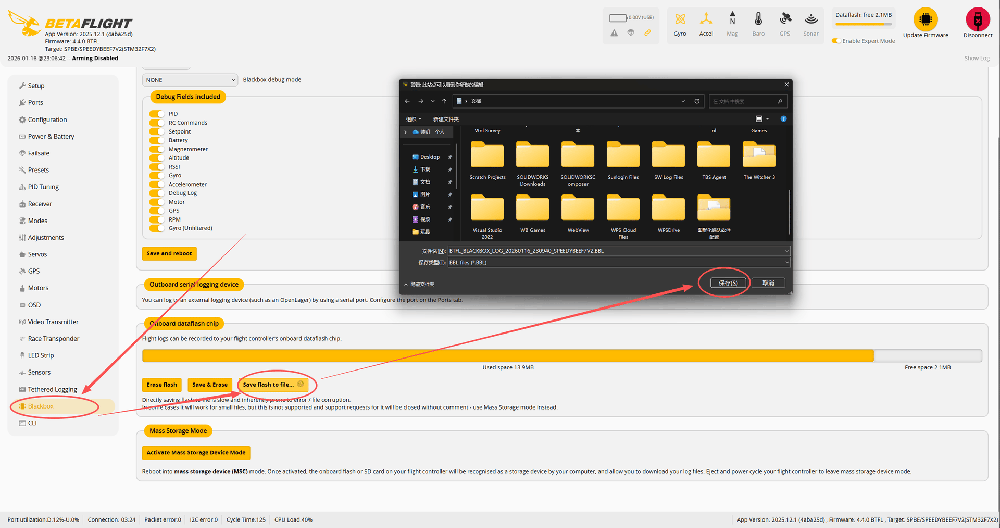Expand the file name history dropdown
This screenshot has width=1000, height=528.
[787, 251]
